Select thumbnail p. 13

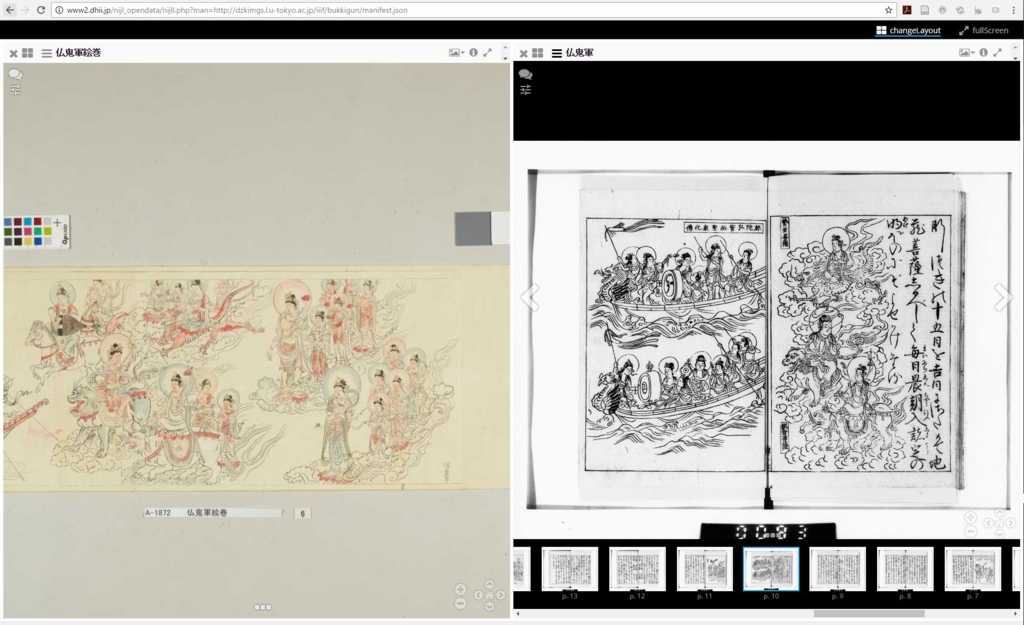pos(569,569)
